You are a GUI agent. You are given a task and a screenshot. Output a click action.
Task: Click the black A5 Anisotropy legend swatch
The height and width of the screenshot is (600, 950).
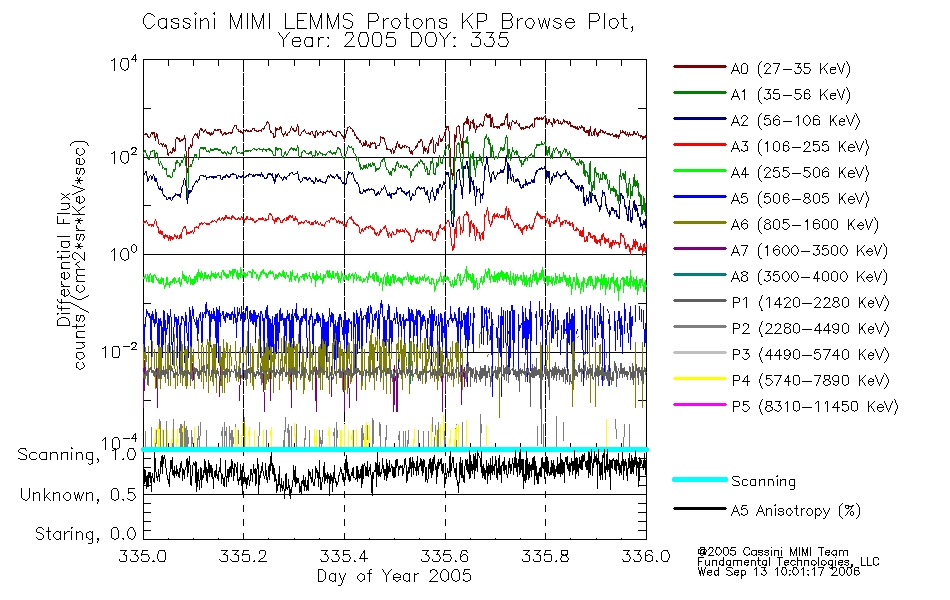tap(699, 509)
